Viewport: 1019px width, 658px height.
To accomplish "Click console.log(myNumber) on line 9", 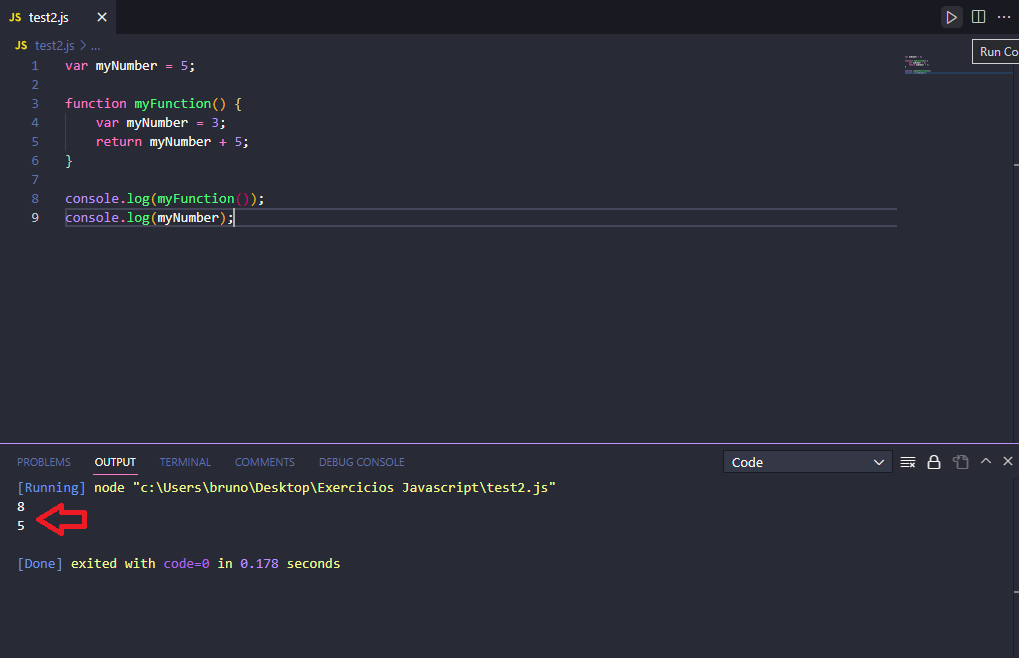I will pyautogui.click(x=149, y=218).
